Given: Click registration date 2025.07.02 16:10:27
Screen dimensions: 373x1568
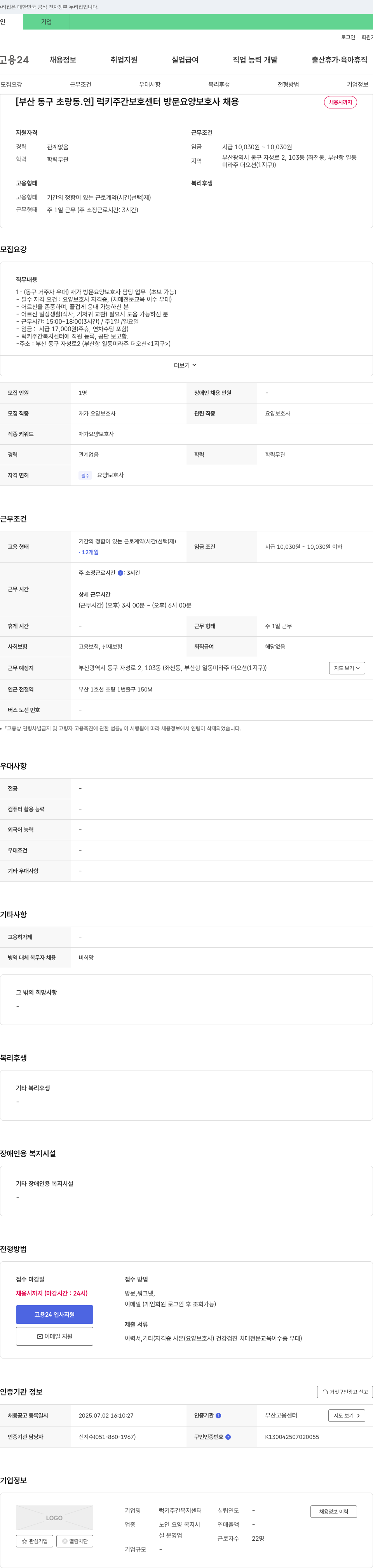Looking at the screenshot, I should coord(106,1415).
